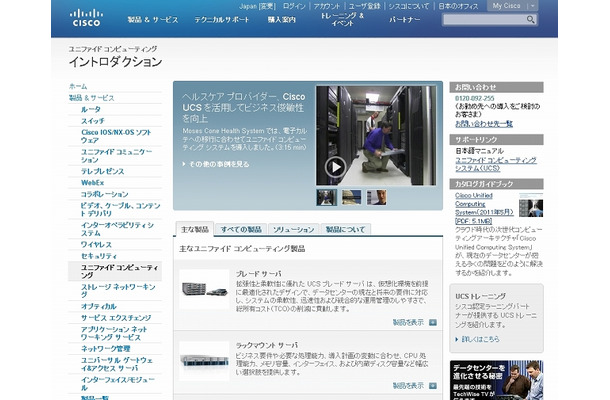Open テクニカルサポート top menu
The width and height of the screenshot is (610, 400).
point(221,19)
